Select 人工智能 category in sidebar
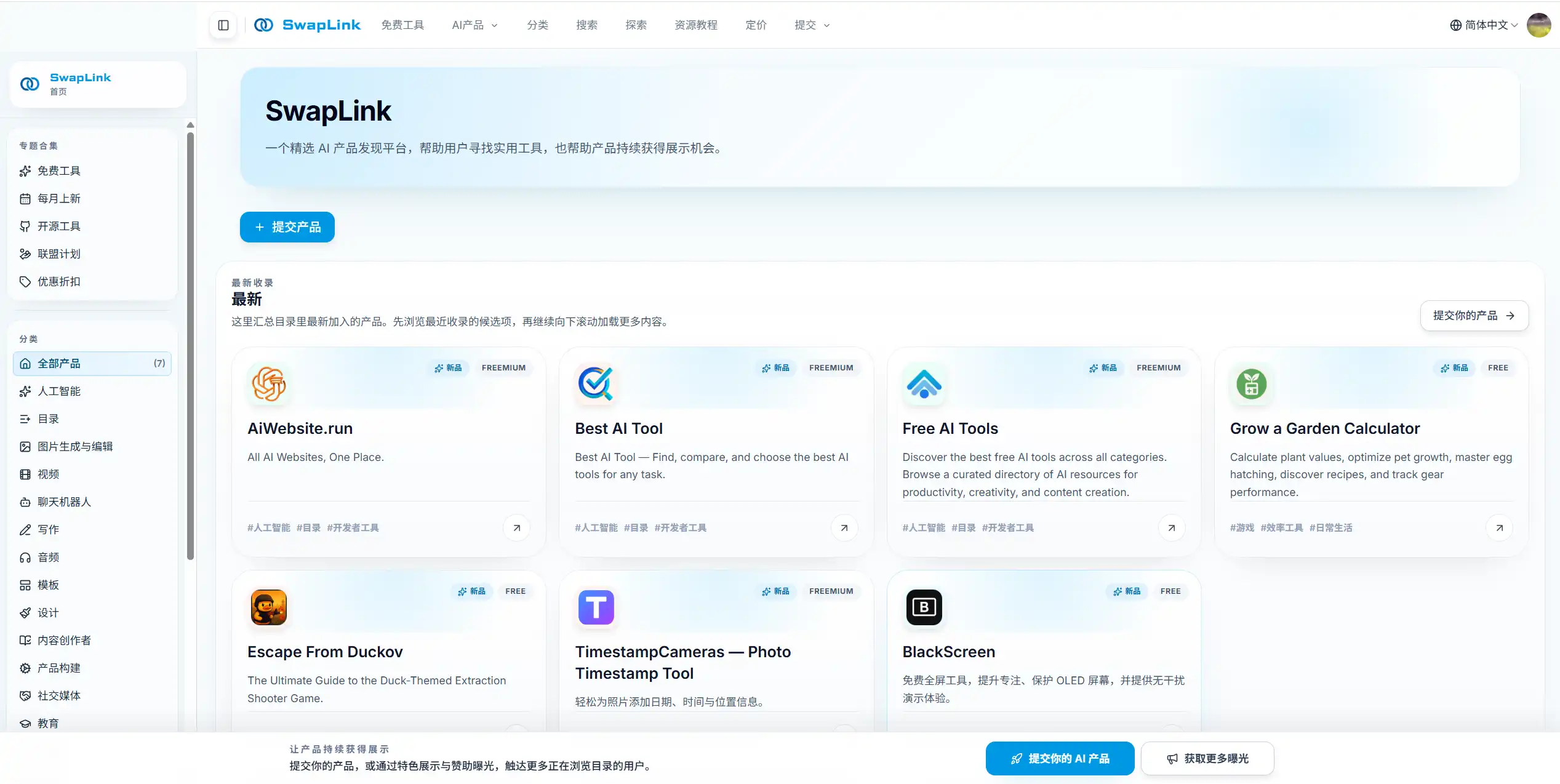This screenshot has width=1560, height=784. [92, 391]
